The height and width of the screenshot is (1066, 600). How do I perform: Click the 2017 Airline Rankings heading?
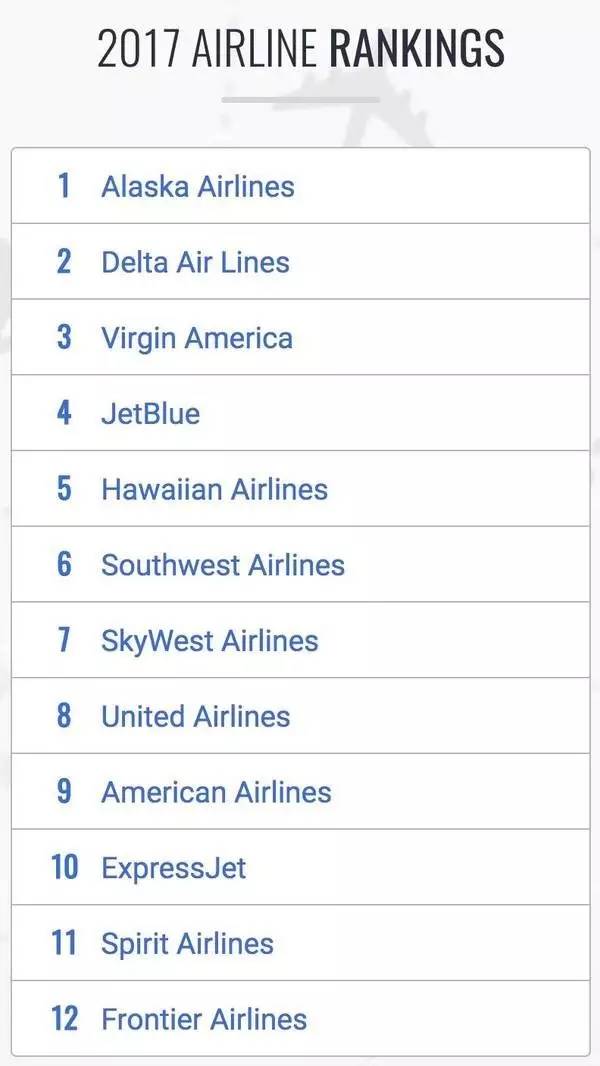point(300,48)
